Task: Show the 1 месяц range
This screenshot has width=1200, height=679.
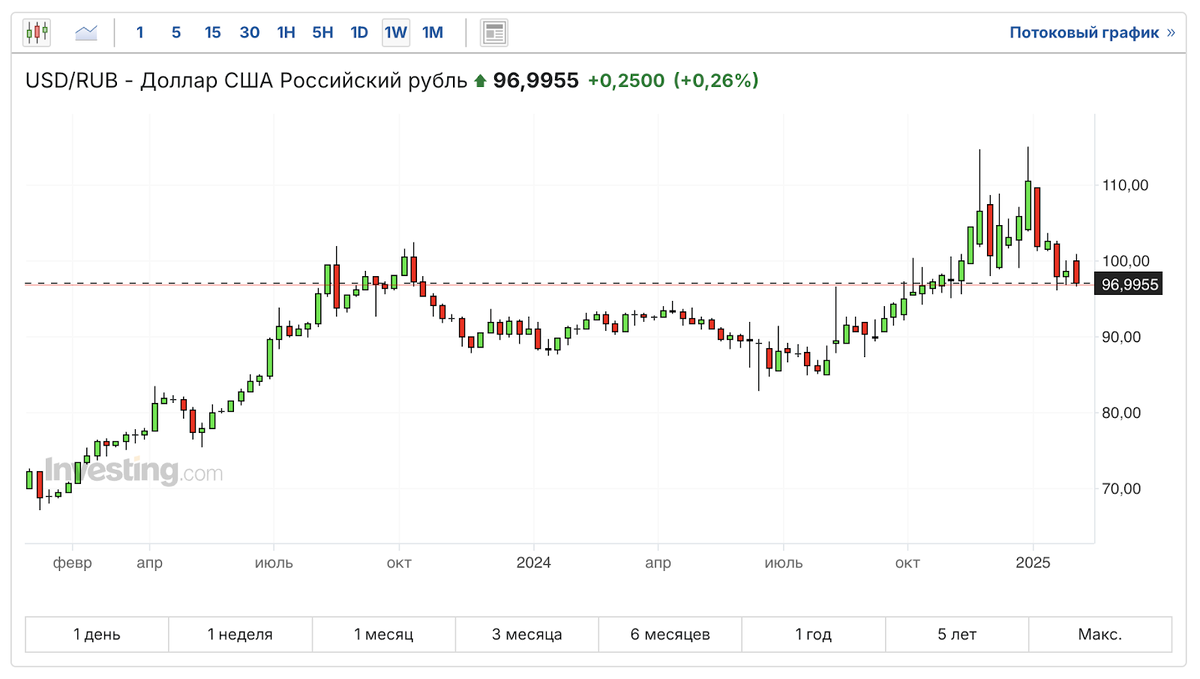Action: pos(383,634)
